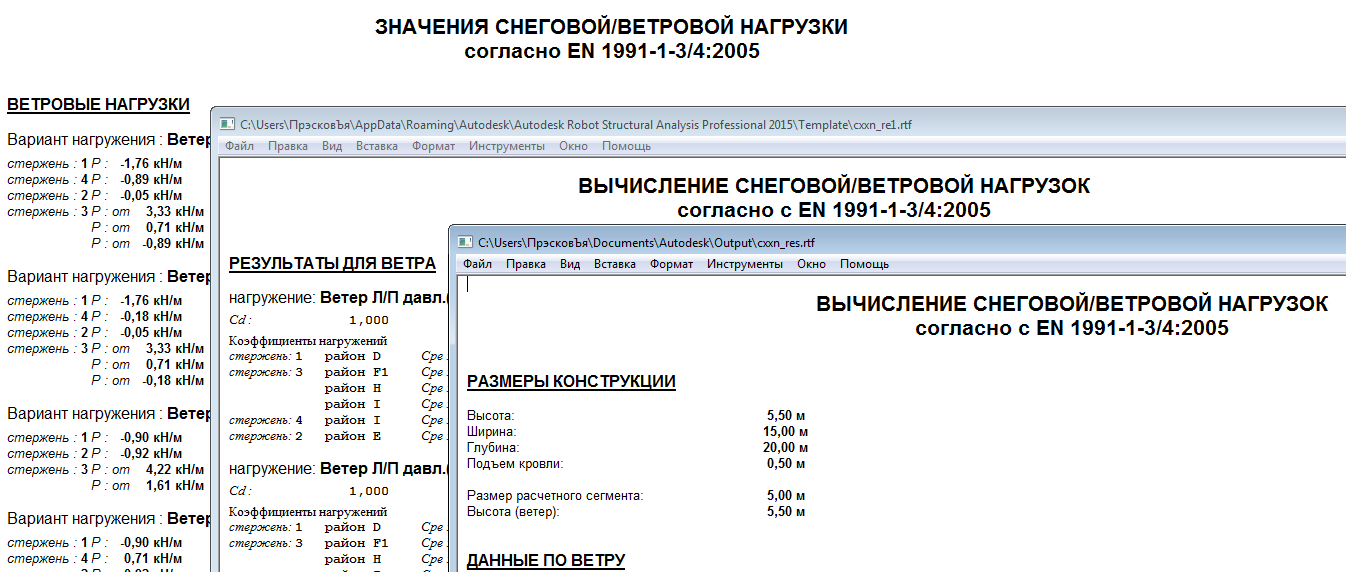Click the Высота (ветер) label

513,512
